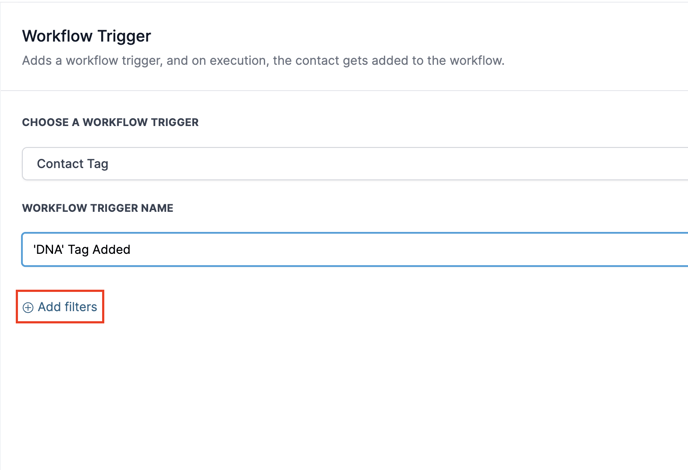Click the Add filters link text

(67, 307)
